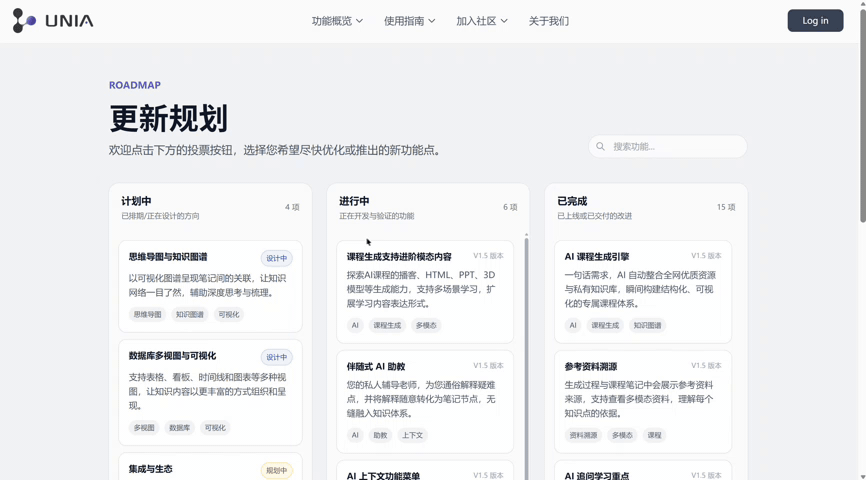Select 多模态 tag under 参考资料溯源
Viewport: 866px width, 480px height.
pyautogui.click(x=622, y=435)
